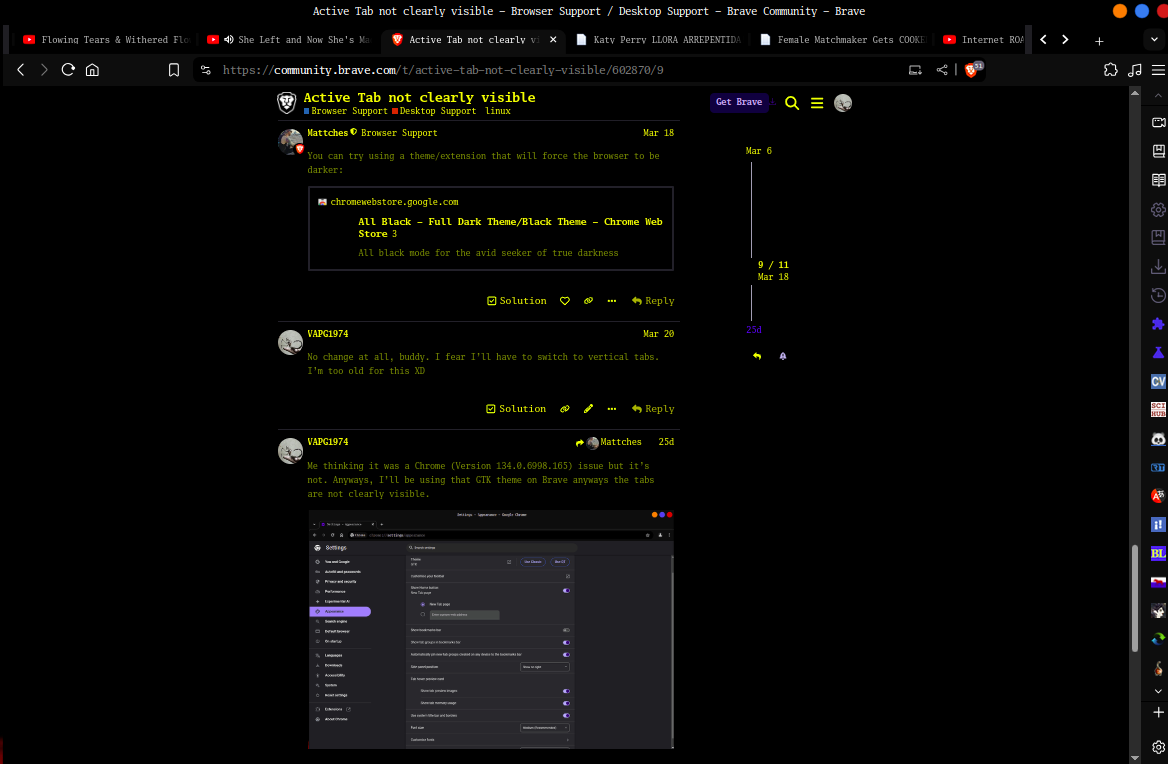
Task: Open site settings icon in address bar
Action: pyautogui.click(x=206, y=70)
